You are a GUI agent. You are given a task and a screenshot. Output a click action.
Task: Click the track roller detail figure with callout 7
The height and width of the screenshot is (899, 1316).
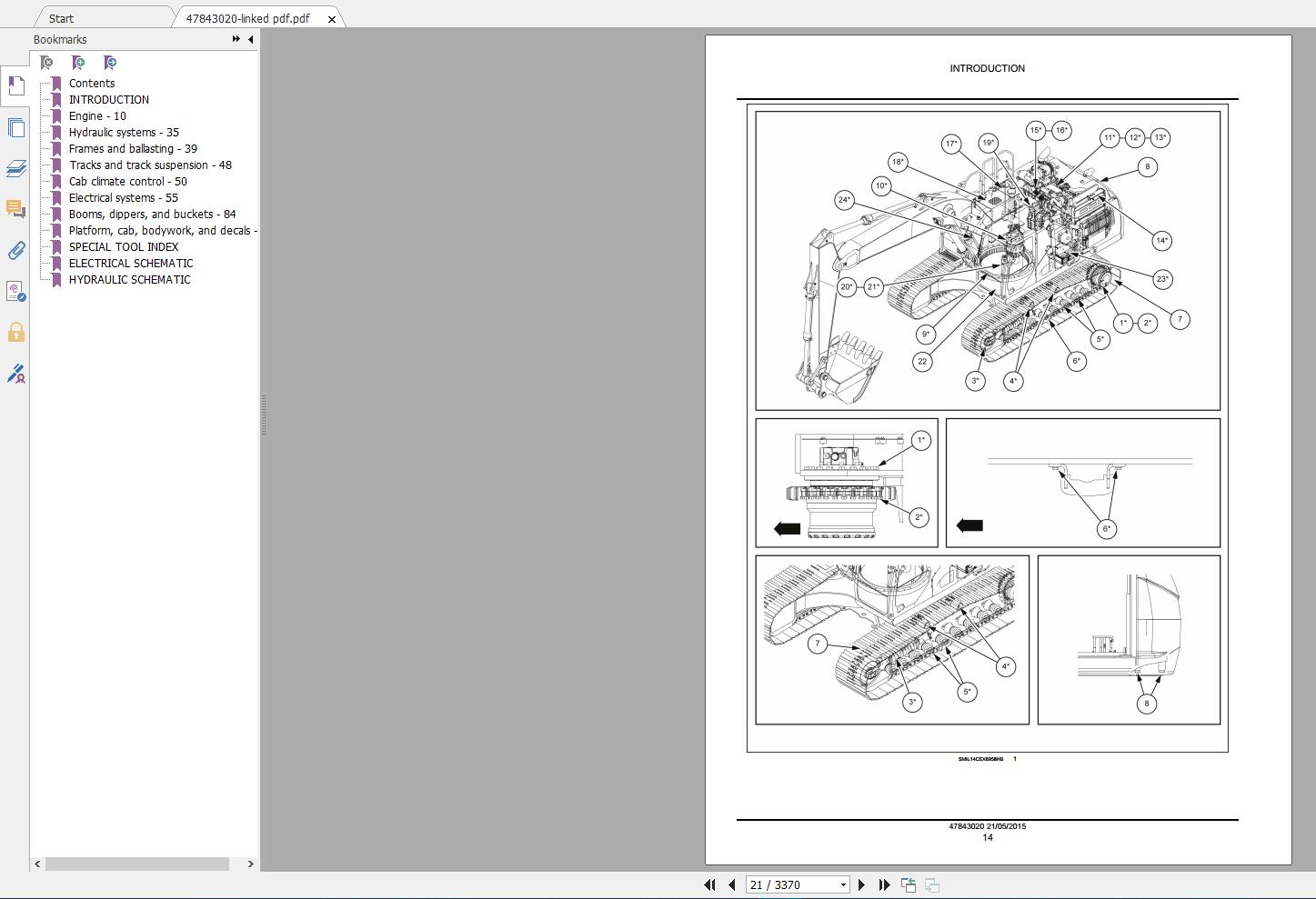point(892,640)
